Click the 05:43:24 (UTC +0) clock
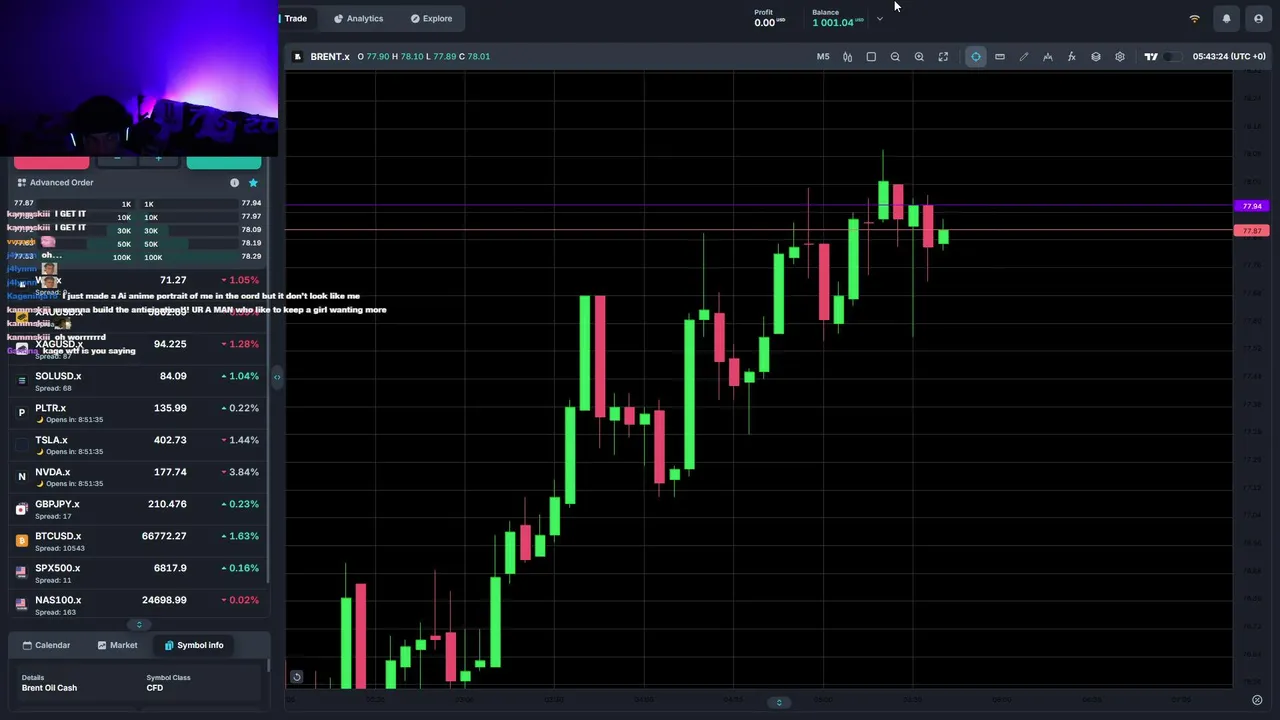 [x=1229, y=57]
